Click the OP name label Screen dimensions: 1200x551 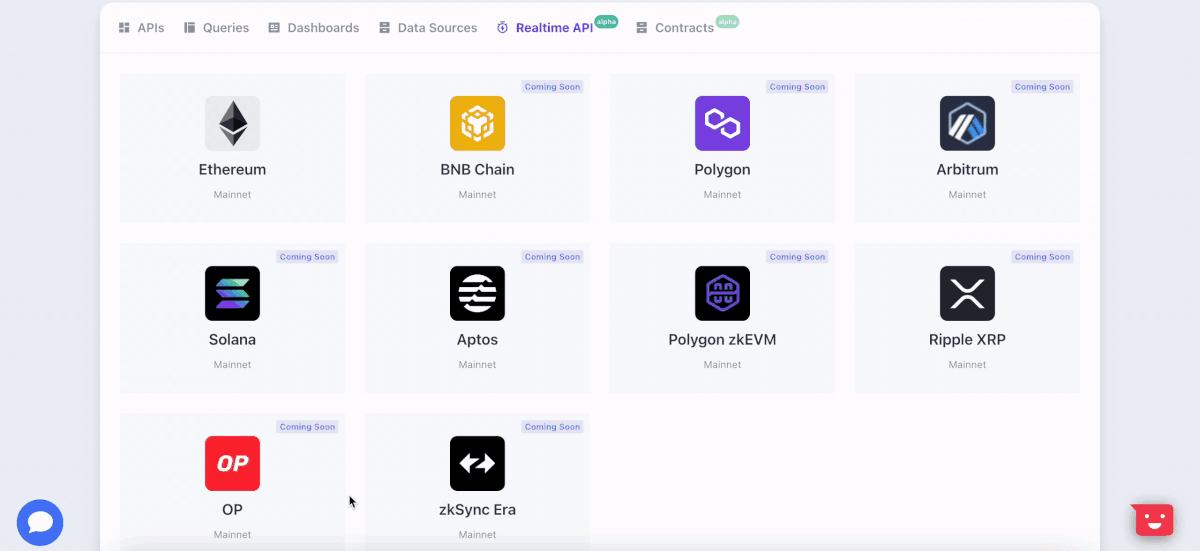tap(232, 510)
